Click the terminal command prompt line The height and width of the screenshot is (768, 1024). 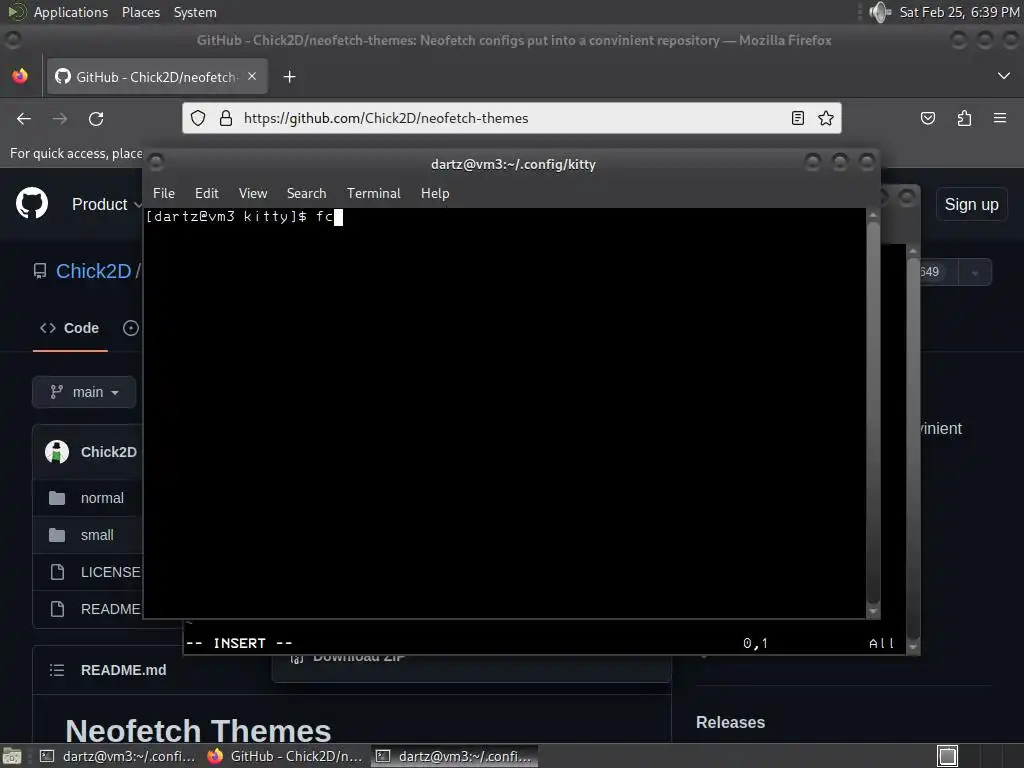[244, 216]
